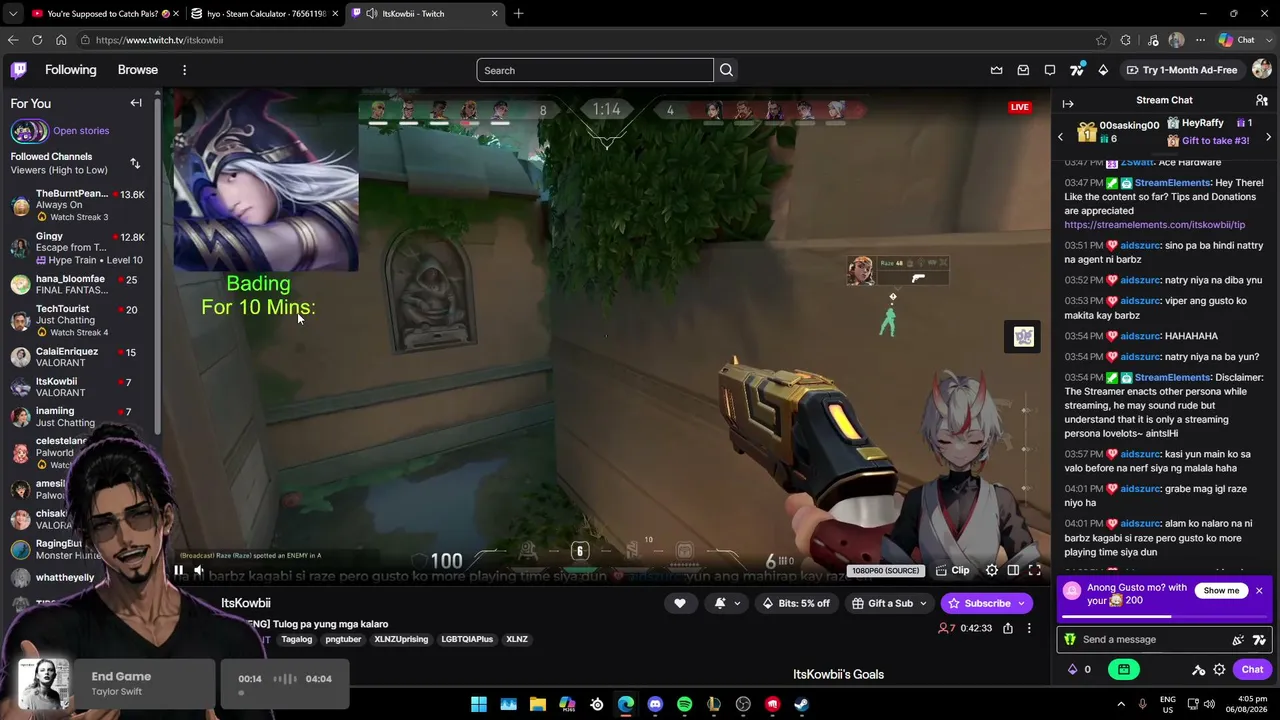Viewport: 1280px width, 720px height.
Task: Toggle fullscreen on the video player
Action: point(1035,570)
